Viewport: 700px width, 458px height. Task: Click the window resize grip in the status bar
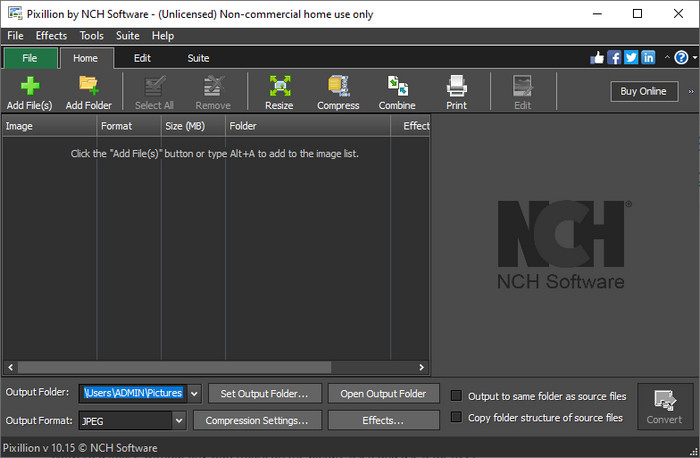[x=694, y=452]
